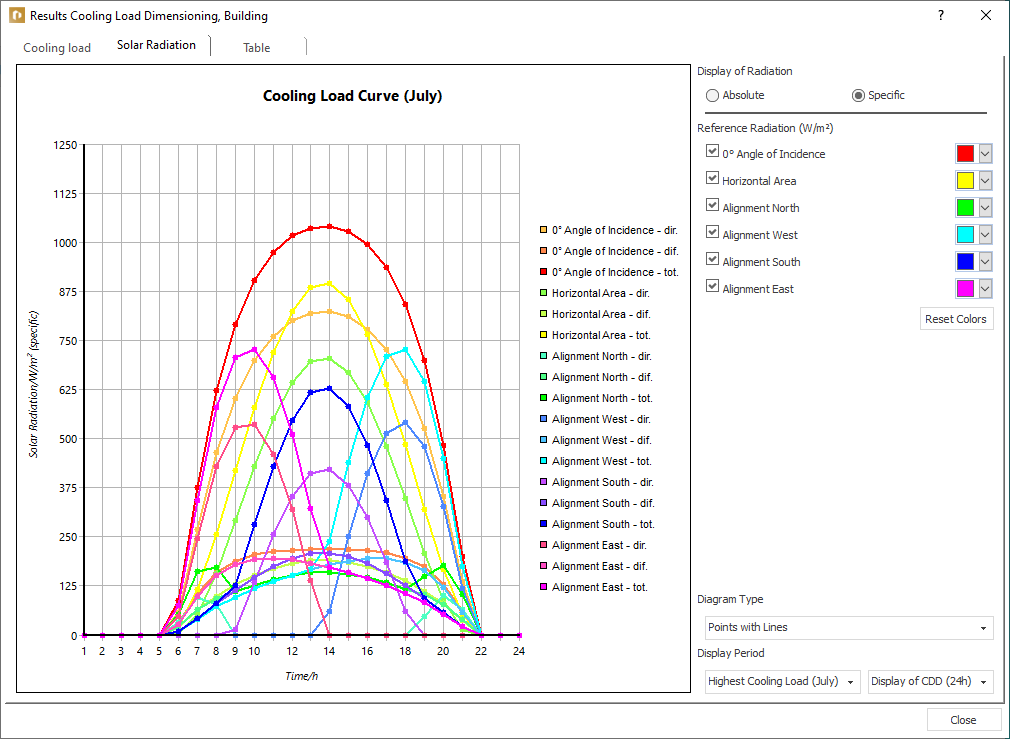Viewport: 1010px width, 739px height.
Task: Select the Absolute radiation display option
Action: pyautogui.click(x=735, y=95)
